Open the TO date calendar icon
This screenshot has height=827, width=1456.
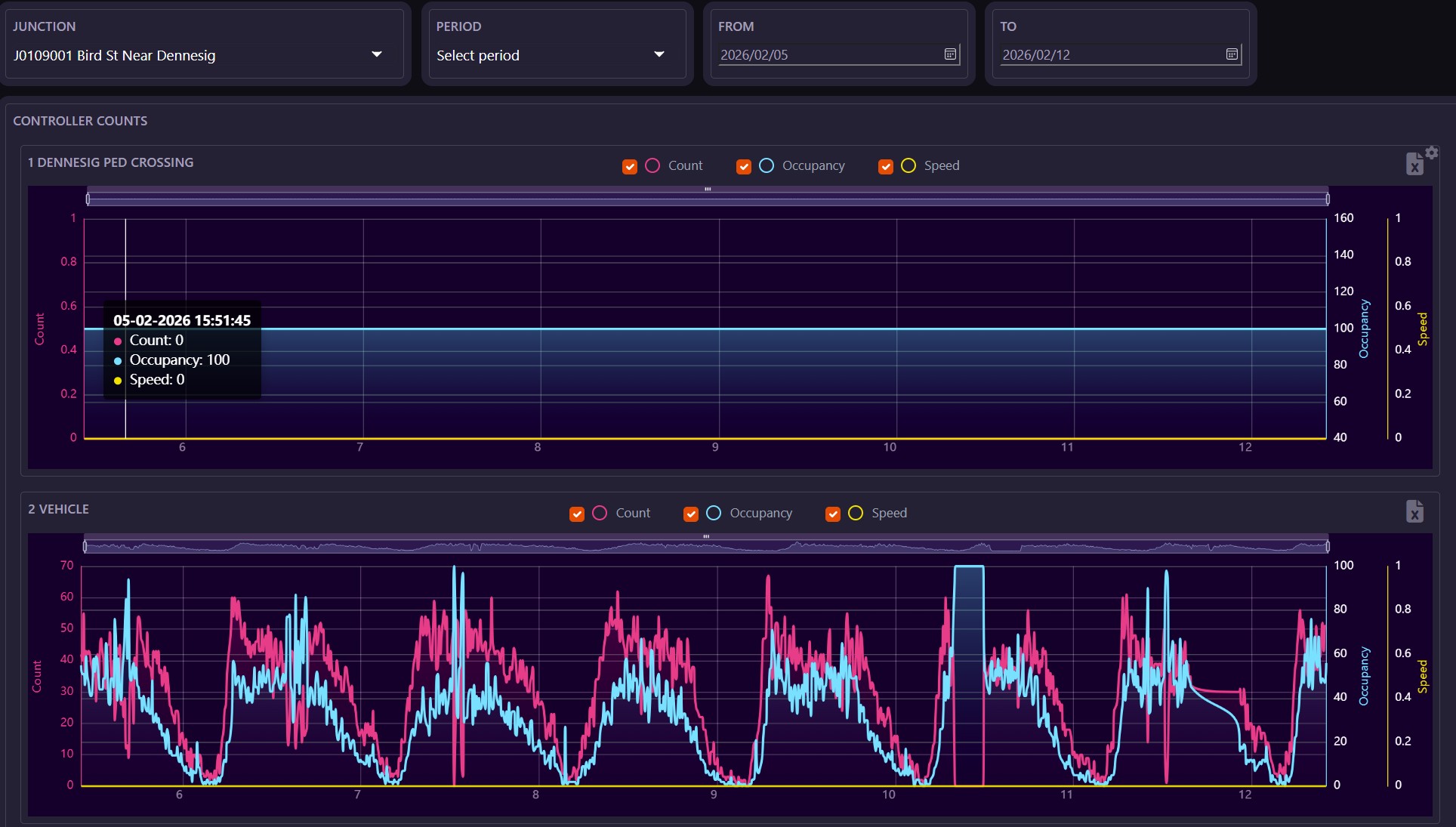tap(1232, 54)
